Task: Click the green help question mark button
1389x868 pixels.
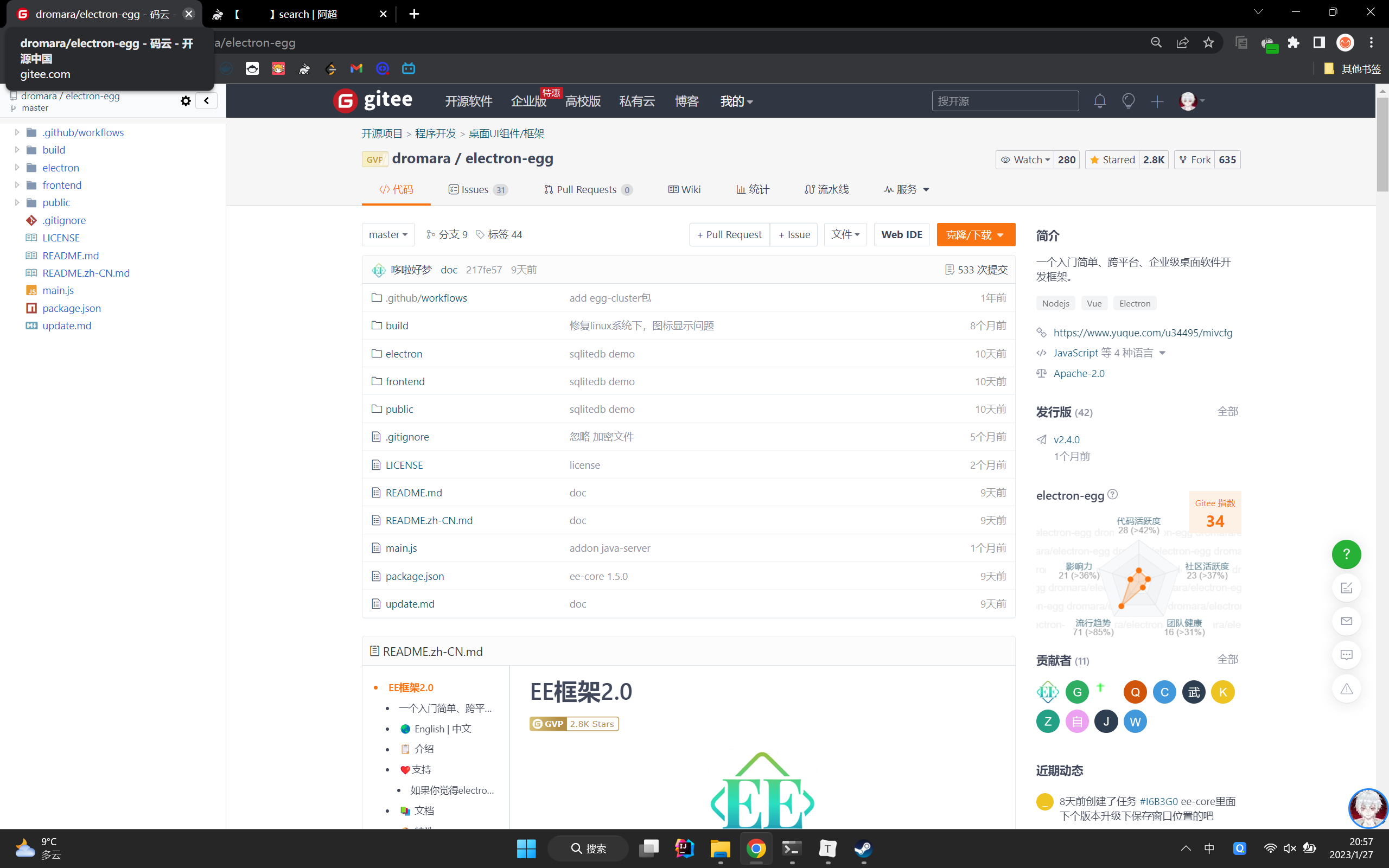Action: pyautogui.click(x=1346, y=554)
